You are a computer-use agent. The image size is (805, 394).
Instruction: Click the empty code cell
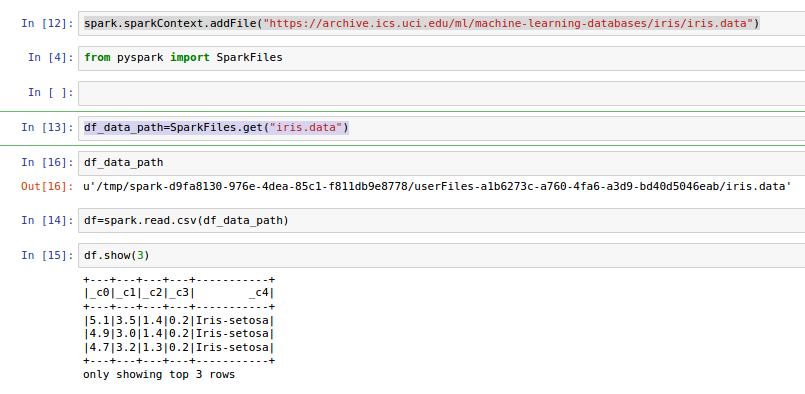[442, 93]
